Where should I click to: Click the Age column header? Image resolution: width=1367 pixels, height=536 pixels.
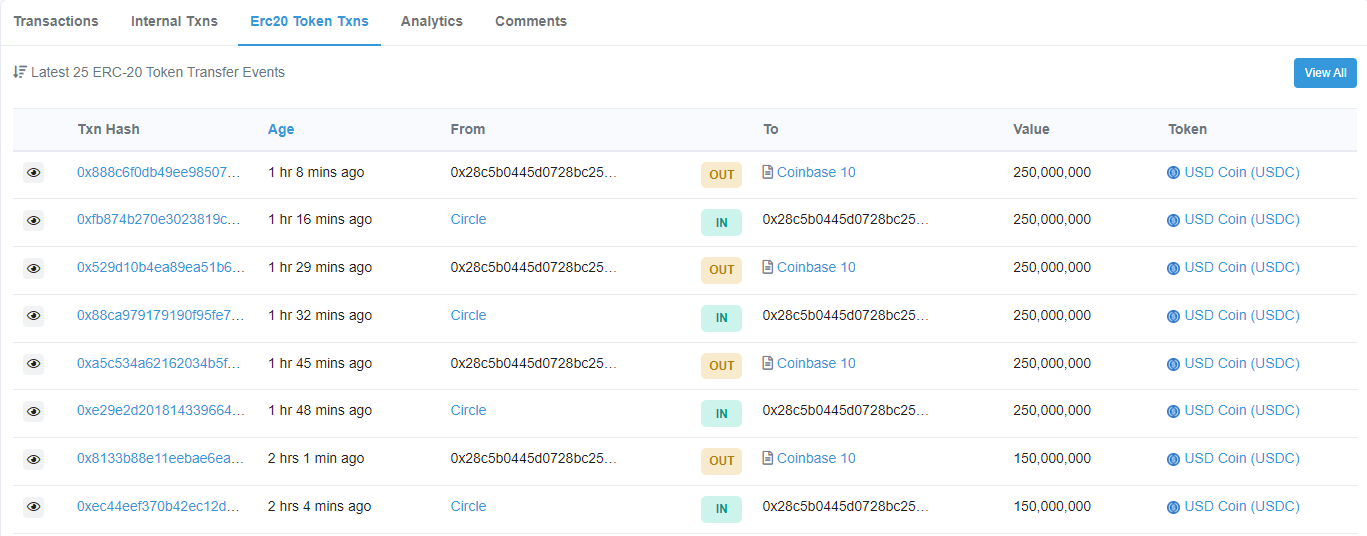click(x=281, y=129)
